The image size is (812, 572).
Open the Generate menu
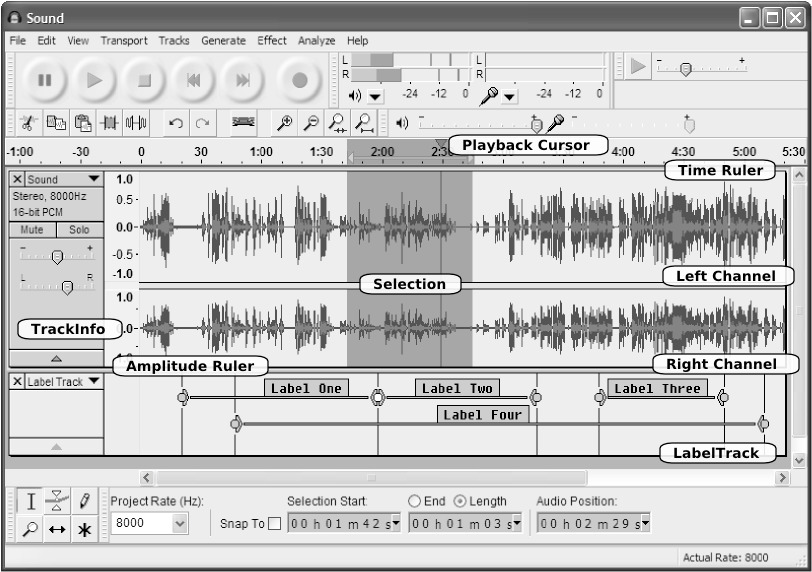click(223, 41)
